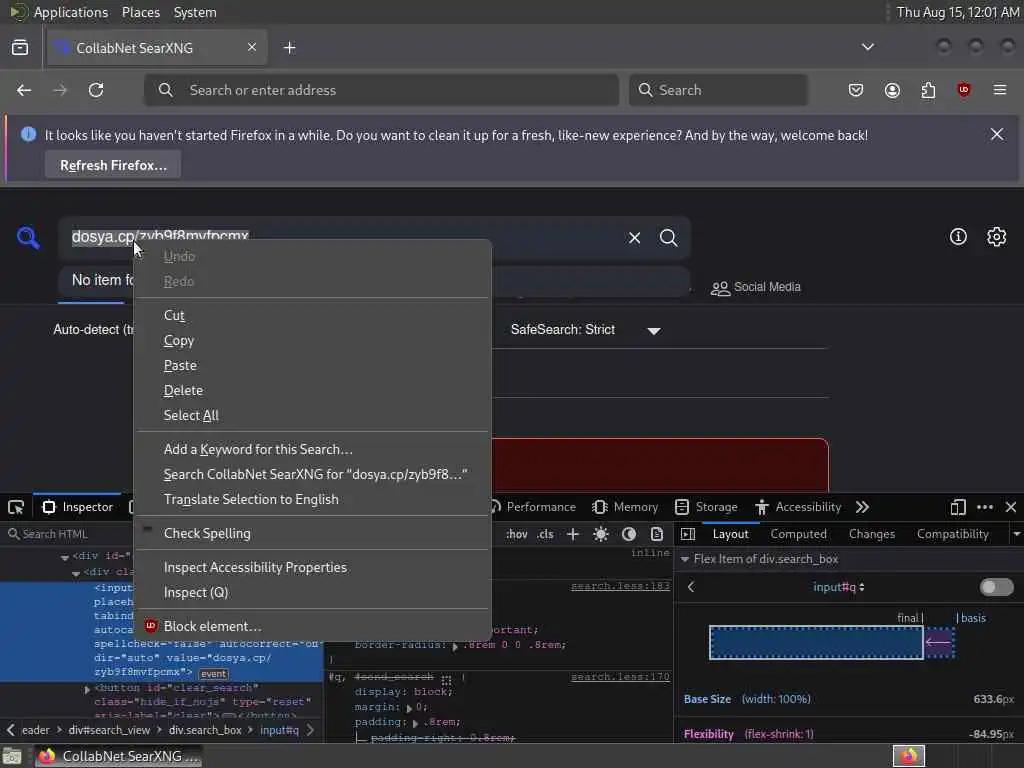Go back to flex container

click(x=691, y=587)
